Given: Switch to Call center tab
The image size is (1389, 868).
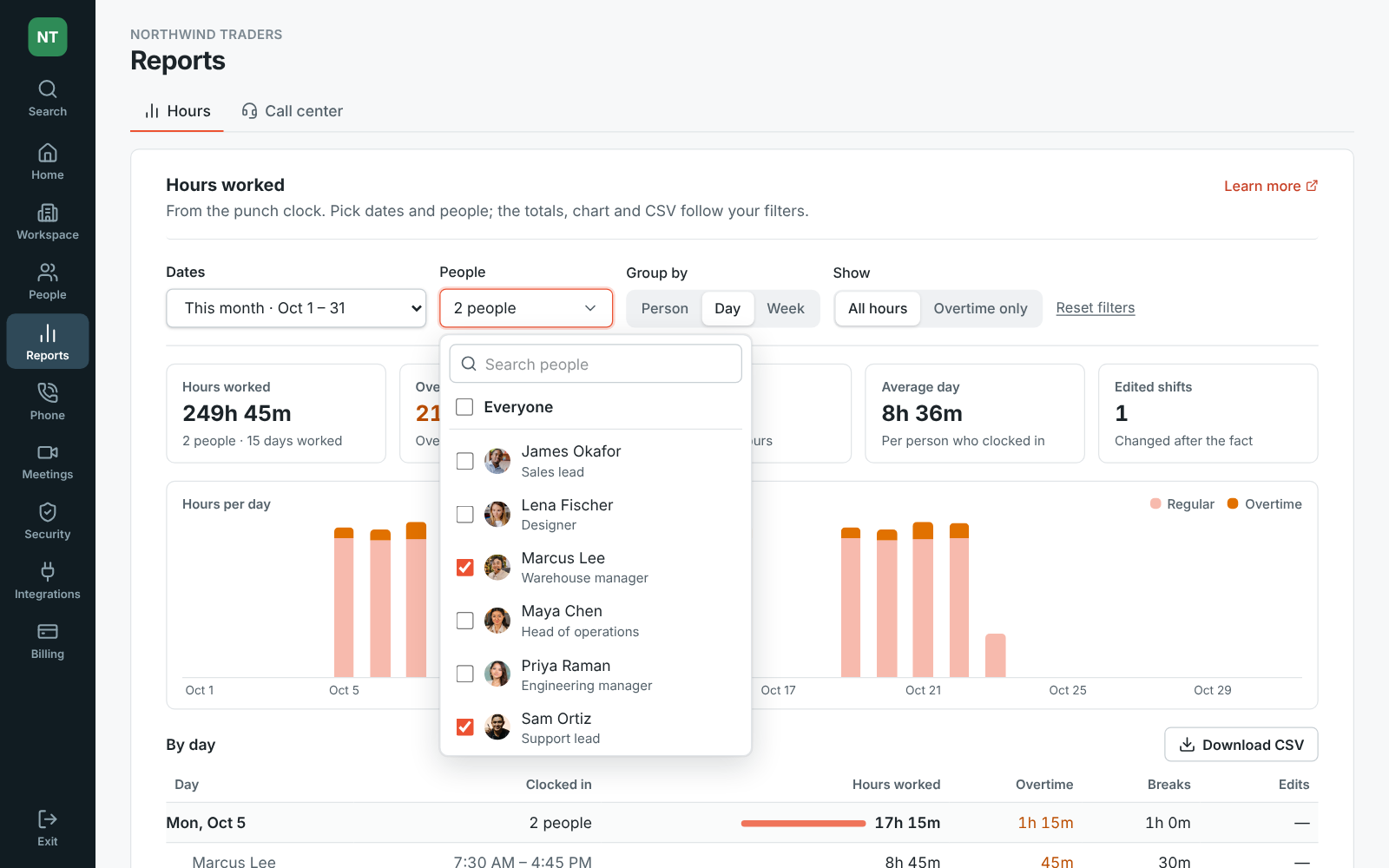Looking at the screenshot, I should (292, 111).
